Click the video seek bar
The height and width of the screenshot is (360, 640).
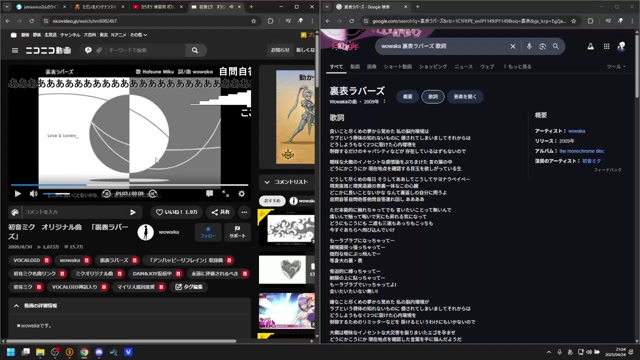(129, 185)
